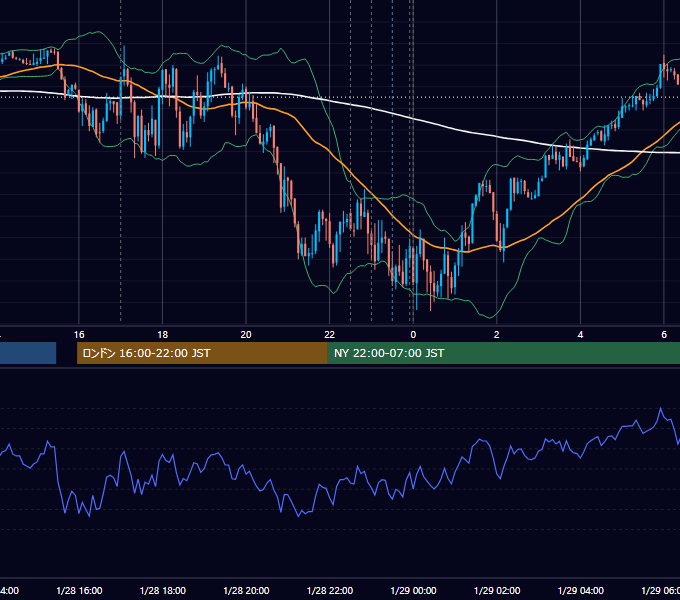Click hour label 6 on the price chart axis
The image size is (680, 600).
pos(664,334)
